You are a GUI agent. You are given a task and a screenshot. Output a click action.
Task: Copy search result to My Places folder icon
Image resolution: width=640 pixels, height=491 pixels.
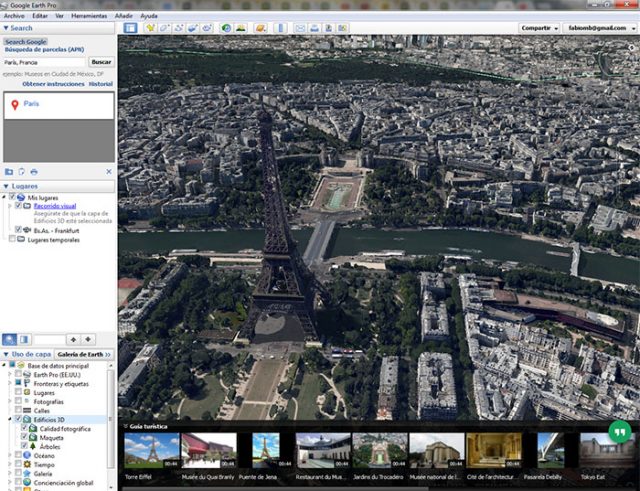tap(9, 172)
